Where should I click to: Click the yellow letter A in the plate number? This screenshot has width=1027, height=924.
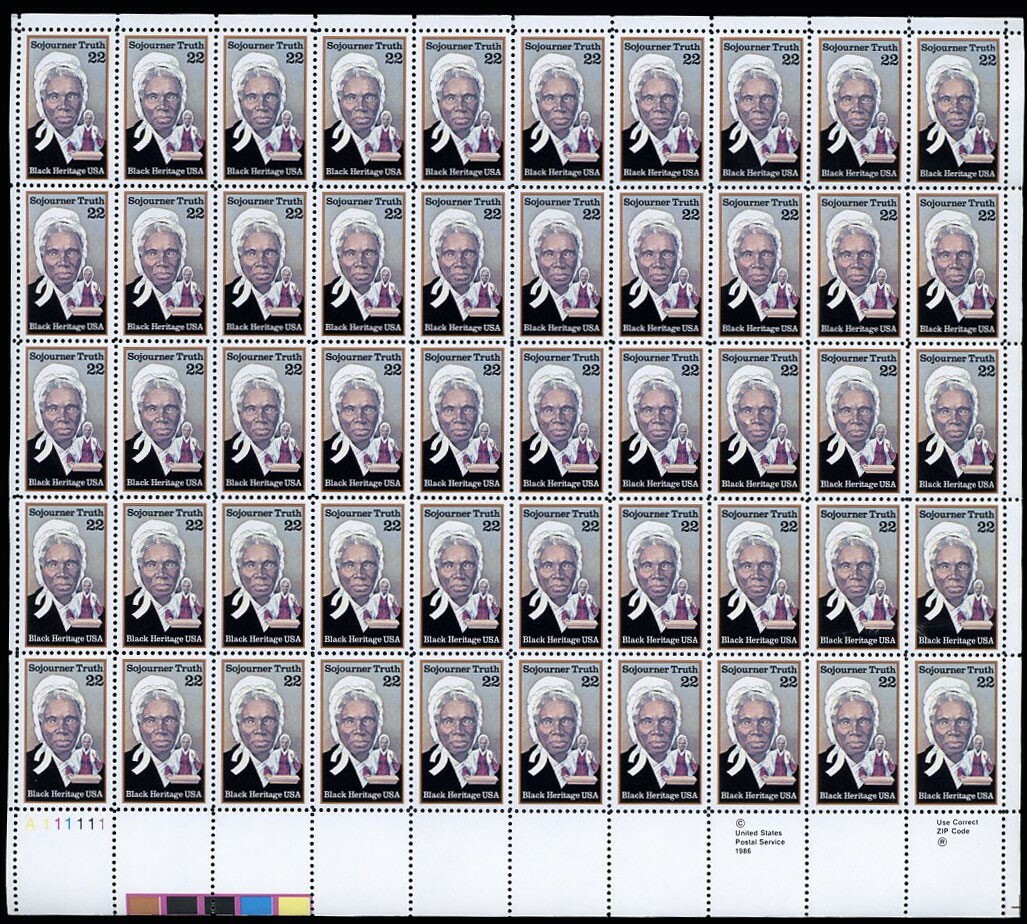[32, 823]
